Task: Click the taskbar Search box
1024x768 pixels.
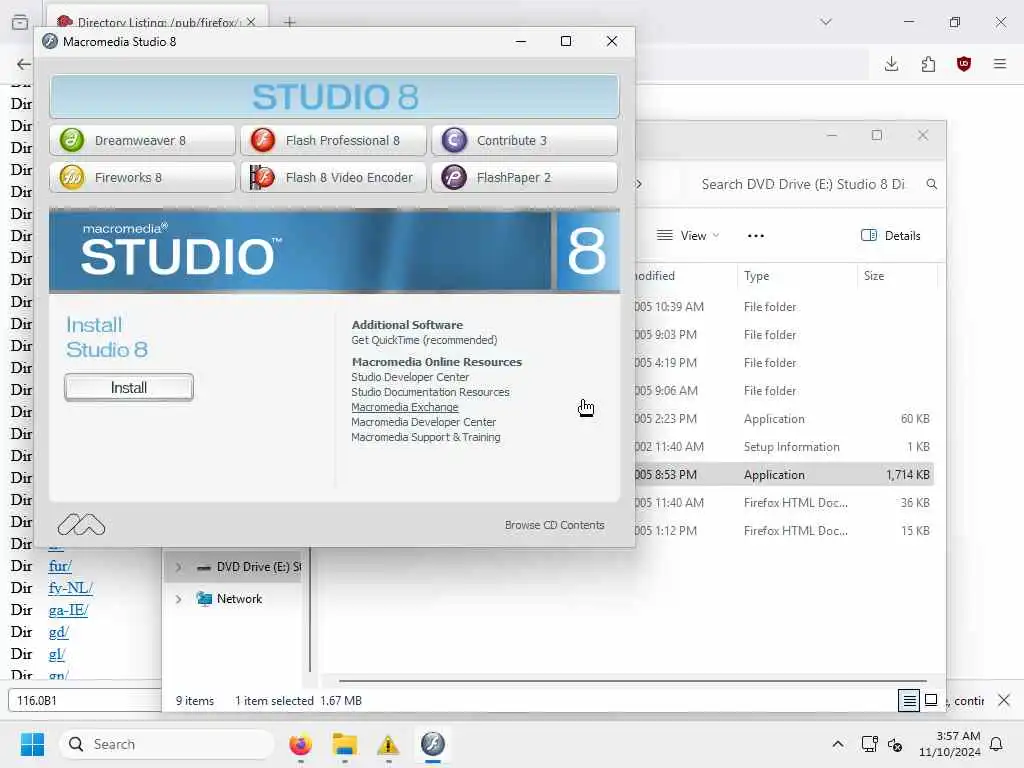Action: 167,744
